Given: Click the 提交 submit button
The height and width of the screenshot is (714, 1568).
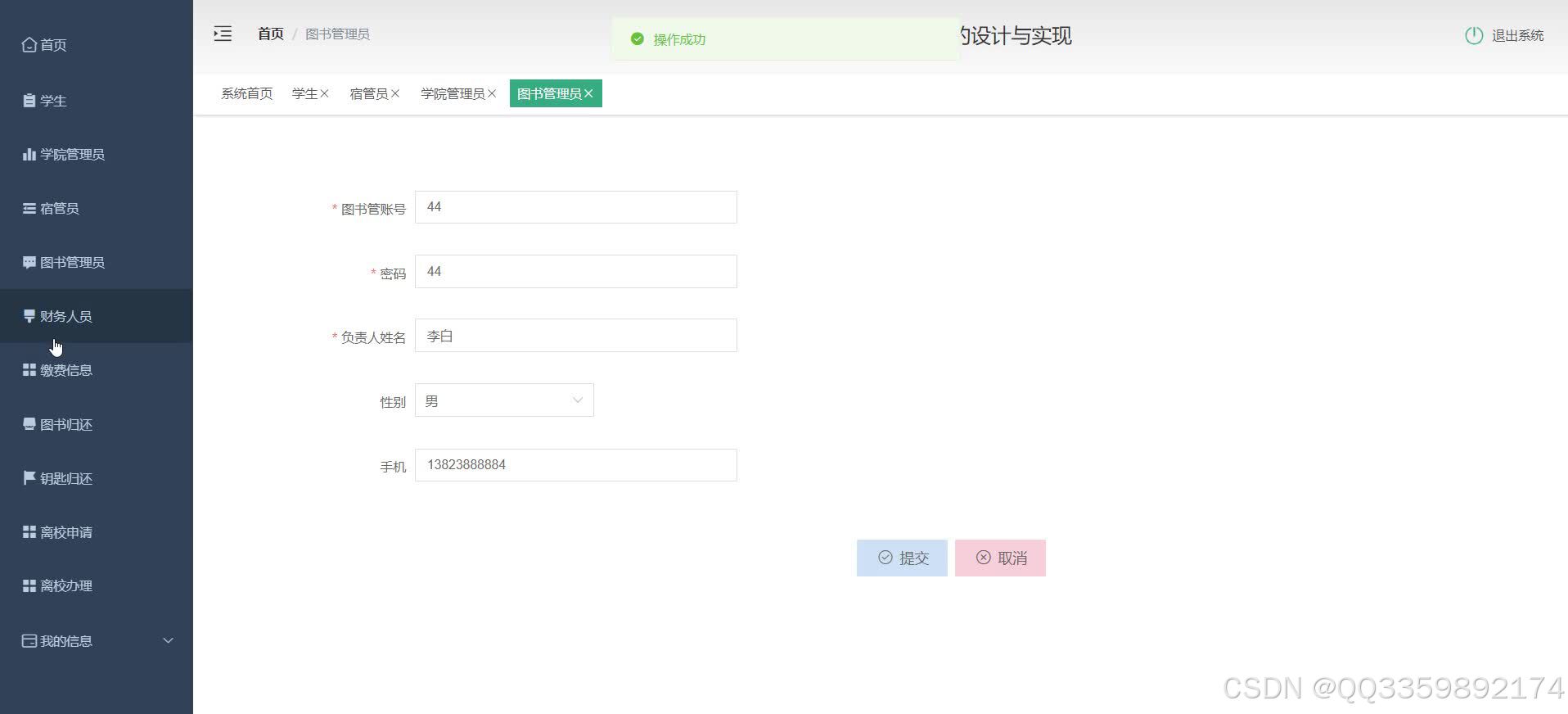Looking at the screenshot, I should point(902,558).
